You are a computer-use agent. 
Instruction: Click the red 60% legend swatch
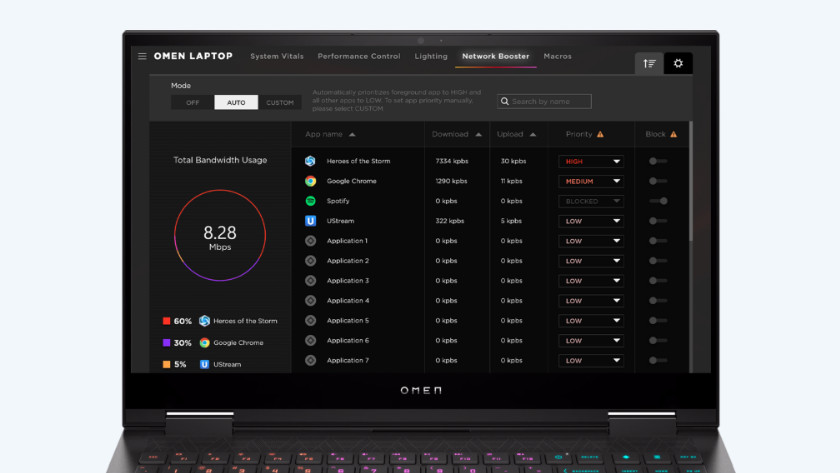click(167, 321)
